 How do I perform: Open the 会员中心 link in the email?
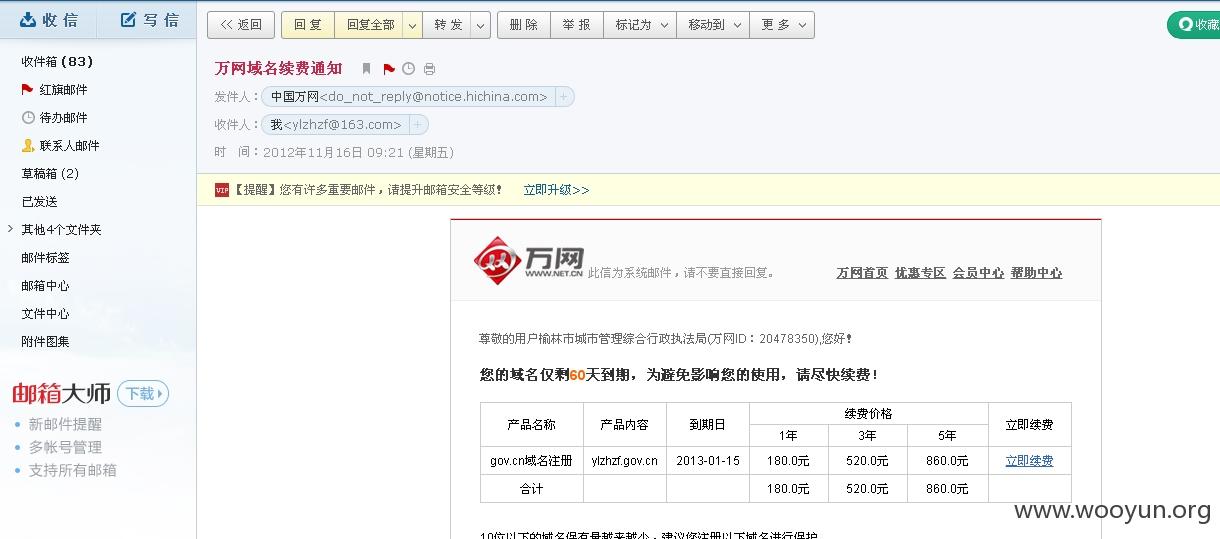pyautogui.click(x=978, y=273)
